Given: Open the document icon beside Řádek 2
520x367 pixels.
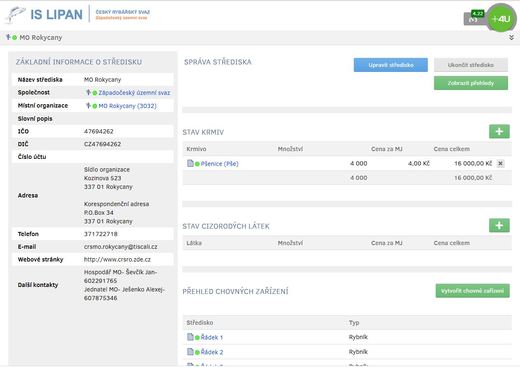Looking at the screenshot, I should [190, 352].
